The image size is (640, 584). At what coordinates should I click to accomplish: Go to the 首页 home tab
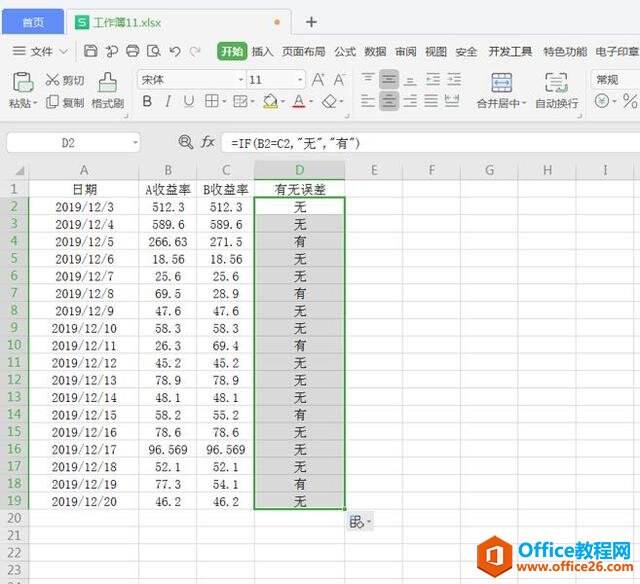[33, 22]
